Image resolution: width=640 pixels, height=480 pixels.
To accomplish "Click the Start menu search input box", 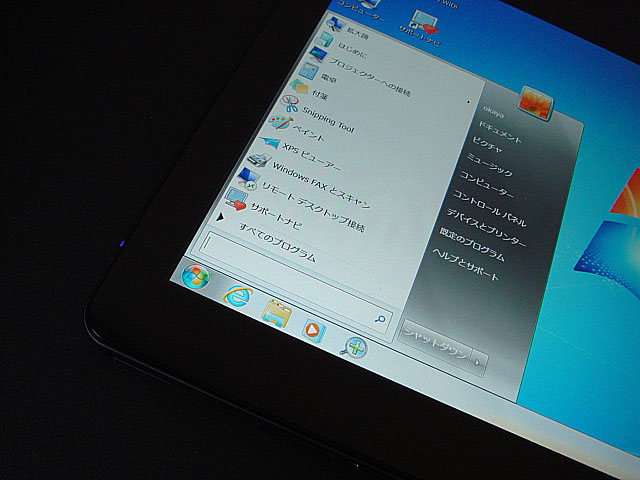I will 296,283.
